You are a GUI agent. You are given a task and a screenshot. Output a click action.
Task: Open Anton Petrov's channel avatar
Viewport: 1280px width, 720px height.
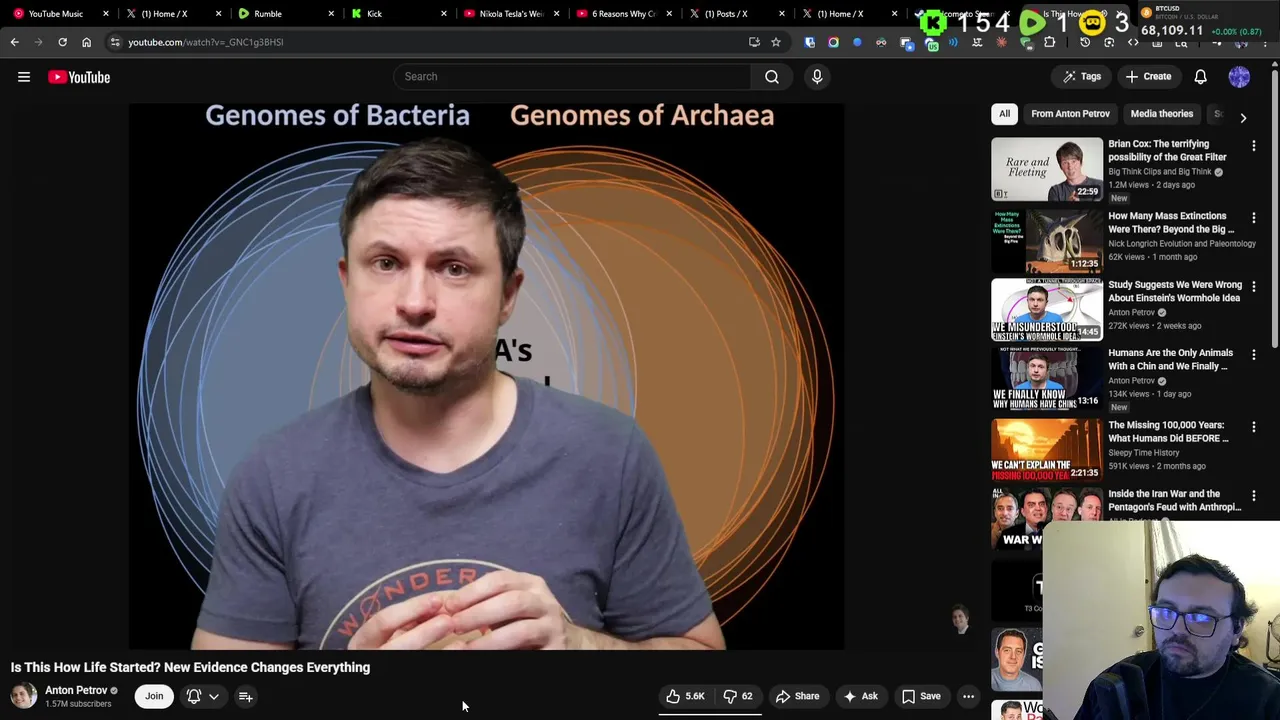[23, 696]
